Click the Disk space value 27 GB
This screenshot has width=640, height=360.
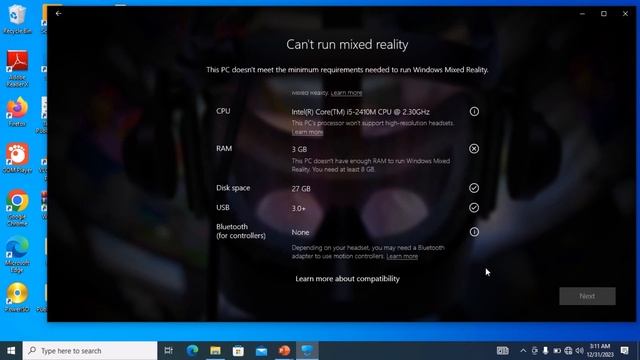(301, 189)
